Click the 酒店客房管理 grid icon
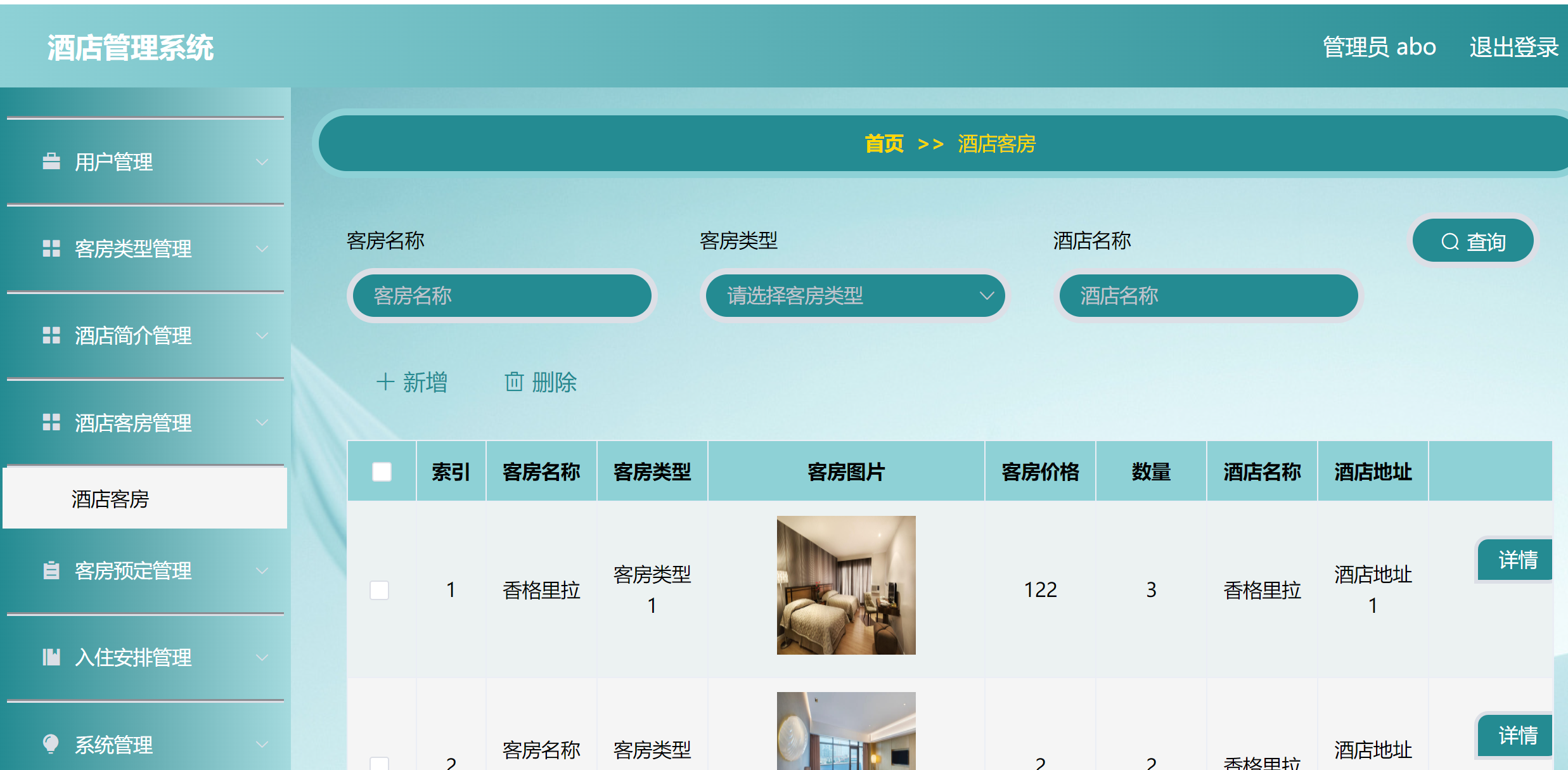The height and width of the screenshot is (770, 1568). [51, 422]
